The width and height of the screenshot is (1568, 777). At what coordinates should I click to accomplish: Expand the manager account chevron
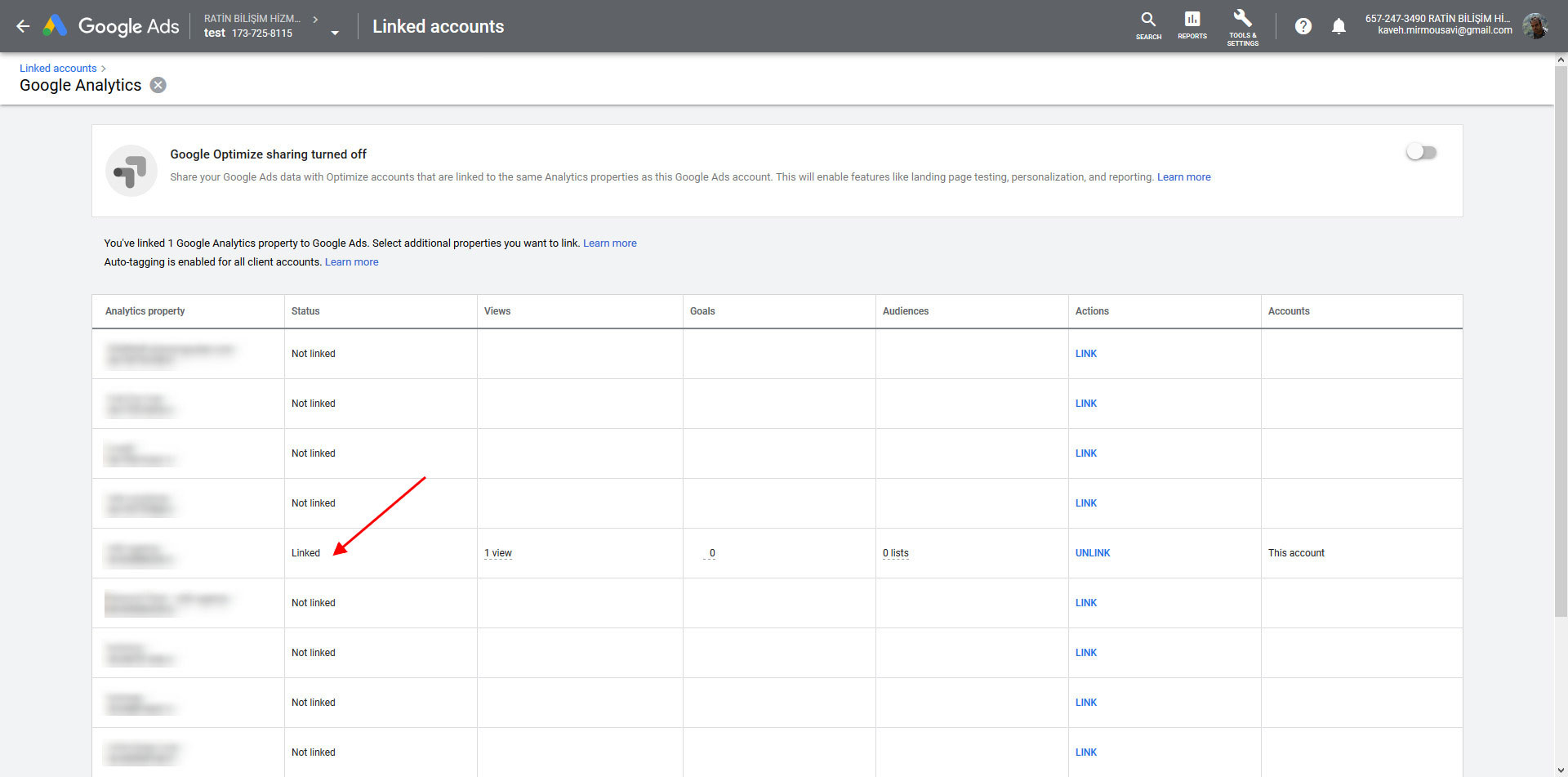click(x=315, y=19)
